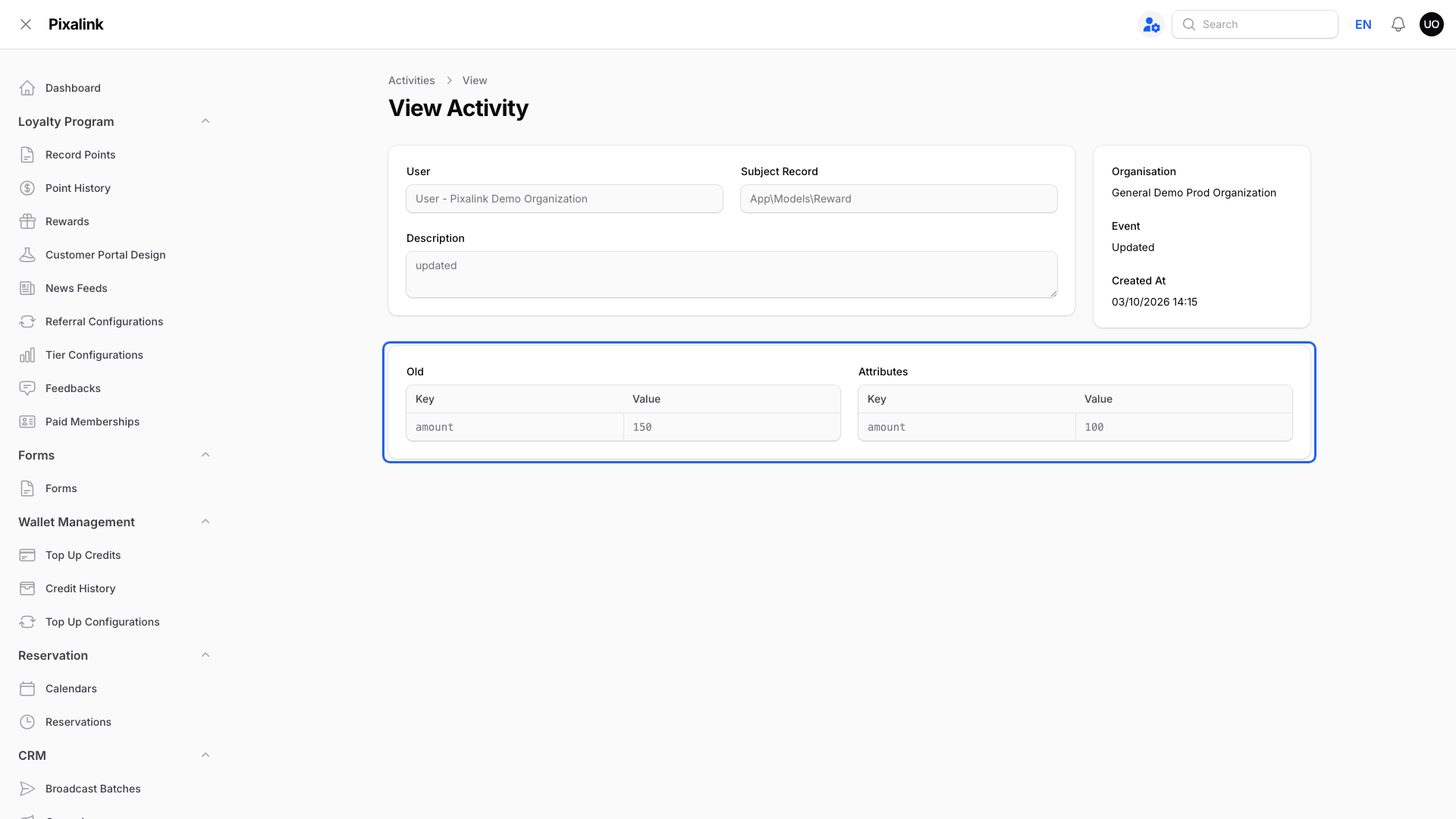Click the Dashboard home icon
This screenshot has height=819, width=1456.
[27, 88]
